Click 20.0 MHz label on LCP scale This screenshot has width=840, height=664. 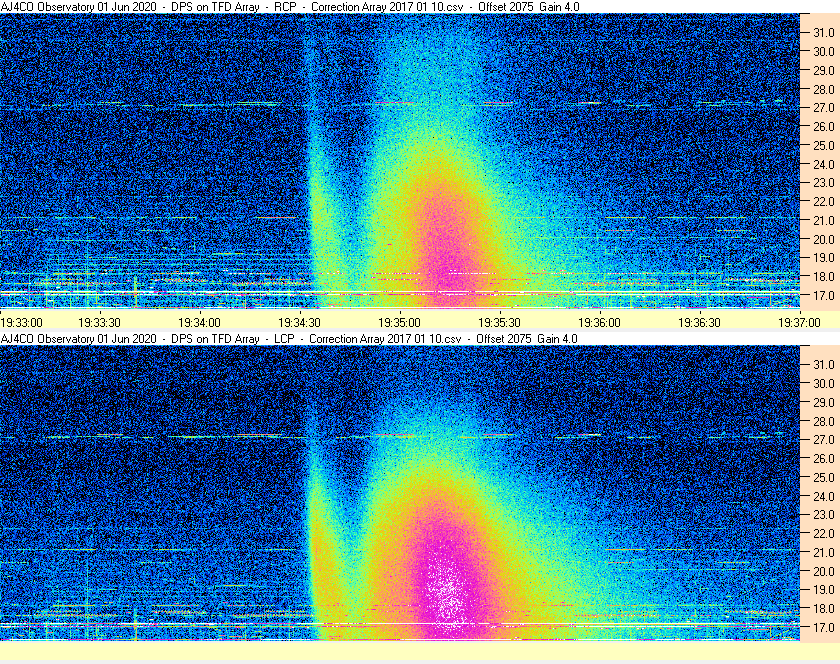(824, 571)
